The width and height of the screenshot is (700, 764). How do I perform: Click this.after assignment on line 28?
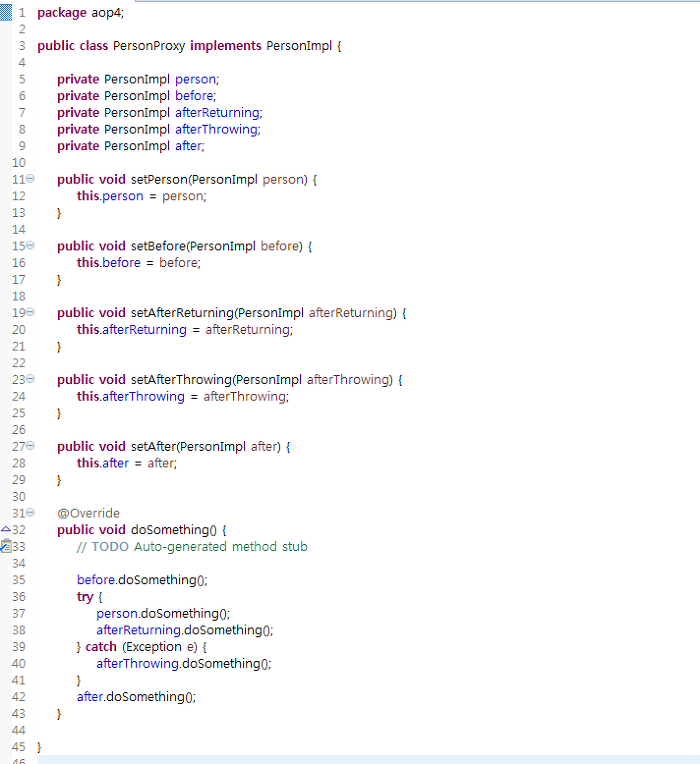tap(127, 463)
